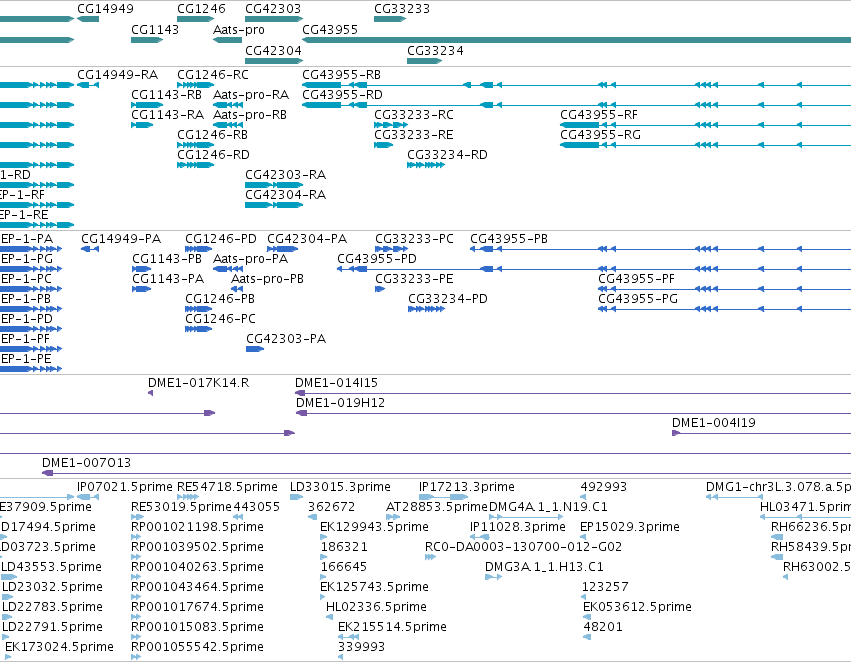The width and height of the screenshot is (851, 662).
Task: Click protein Aats-pro-PB label
Action: [268, 279]
